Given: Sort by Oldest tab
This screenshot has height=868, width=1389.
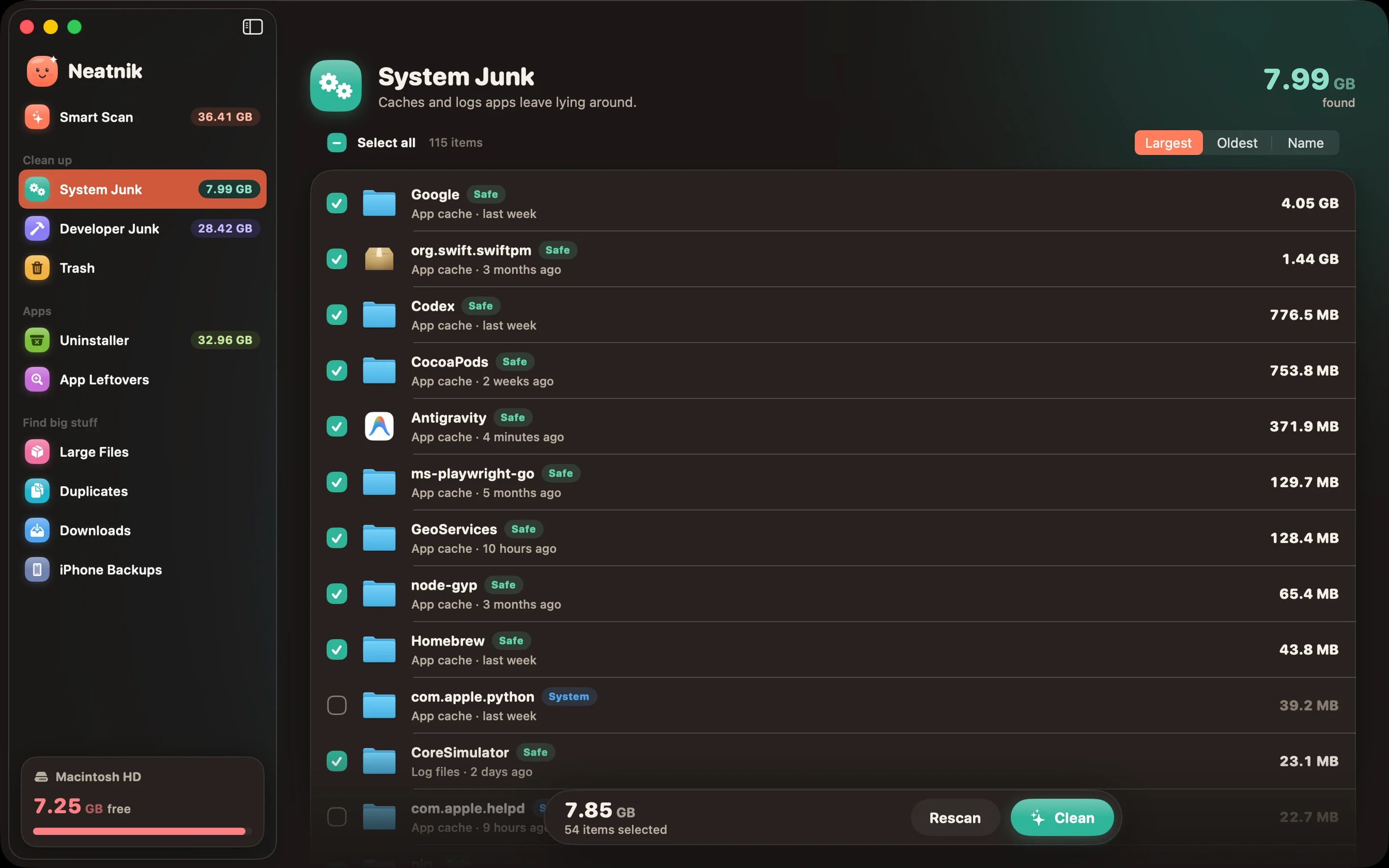Looking at the screenshot, I should 1237,143.
